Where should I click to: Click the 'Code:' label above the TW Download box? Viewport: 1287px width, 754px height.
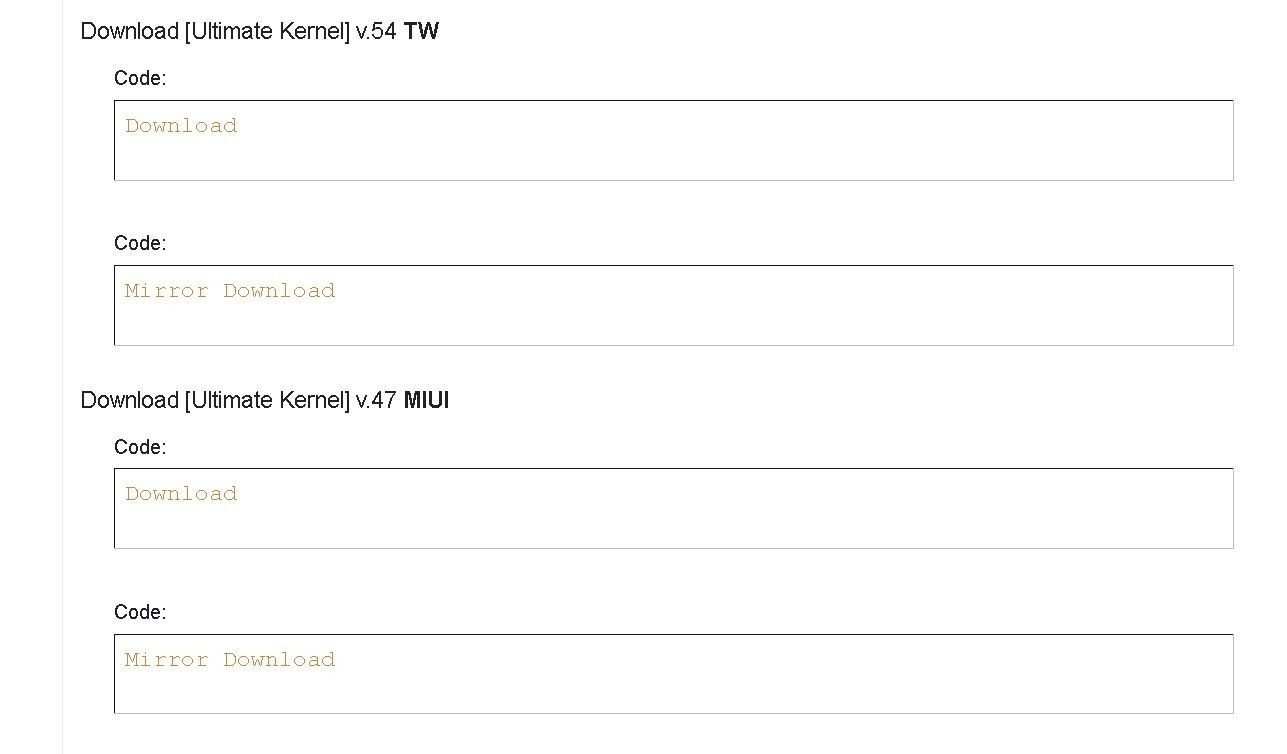coord(140,78)
